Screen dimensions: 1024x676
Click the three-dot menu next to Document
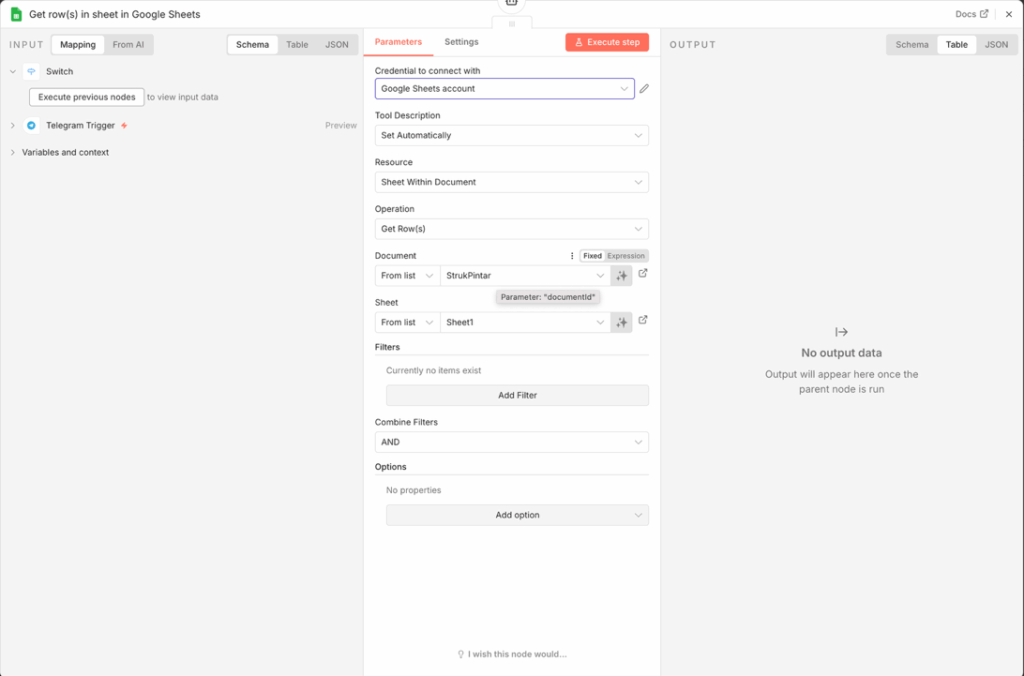572,256
